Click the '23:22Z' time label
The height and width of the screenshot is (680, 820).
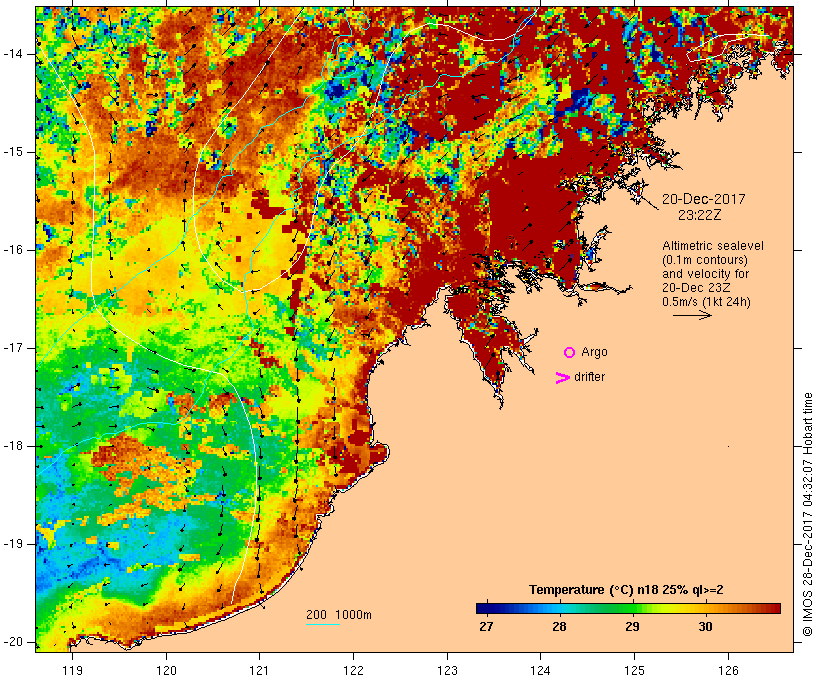tap(700, 215)
